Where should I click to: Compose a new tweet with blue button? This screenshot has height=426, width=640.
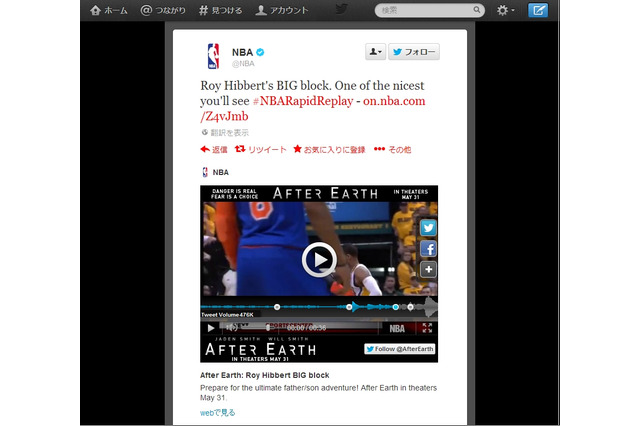coord(538,10)
